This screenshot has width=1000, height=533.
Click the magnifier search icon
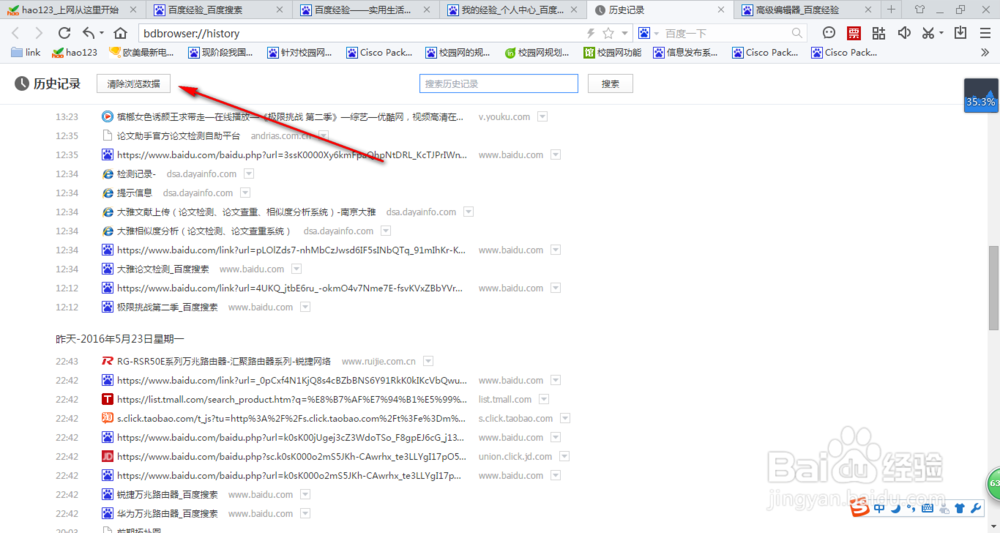pyautogui.click(x=797, y=33)
